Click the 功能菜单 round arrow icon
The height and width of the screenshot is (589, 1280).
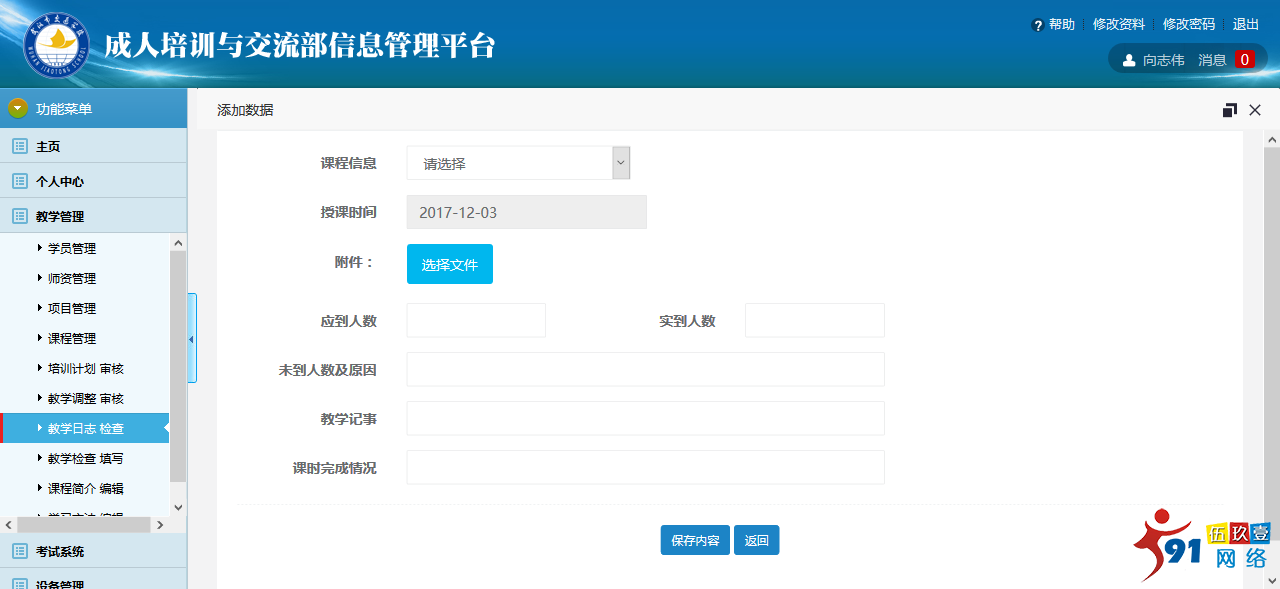(18, 108)
